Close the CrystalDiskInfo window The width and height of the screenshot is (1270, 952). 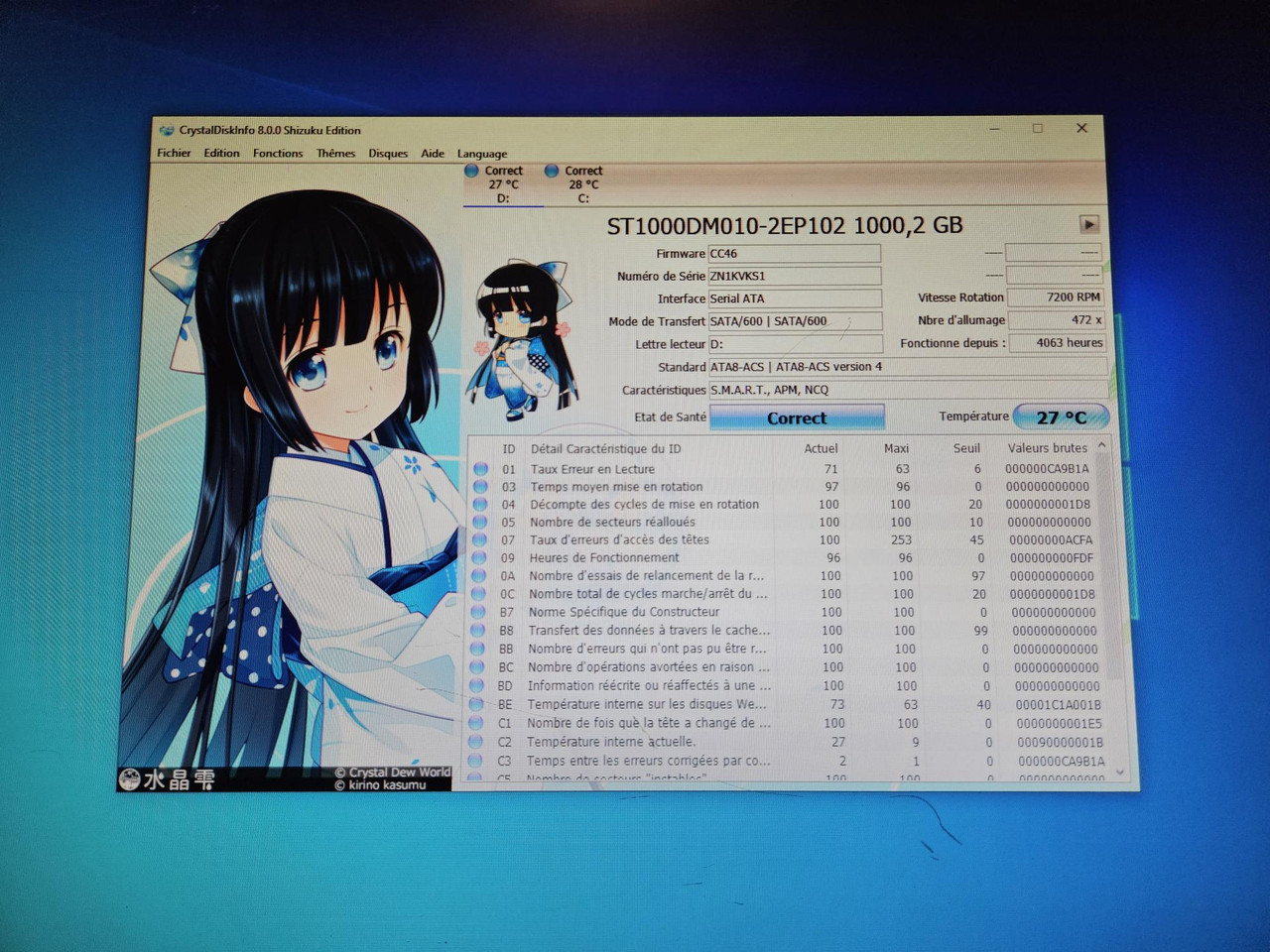1081,128
